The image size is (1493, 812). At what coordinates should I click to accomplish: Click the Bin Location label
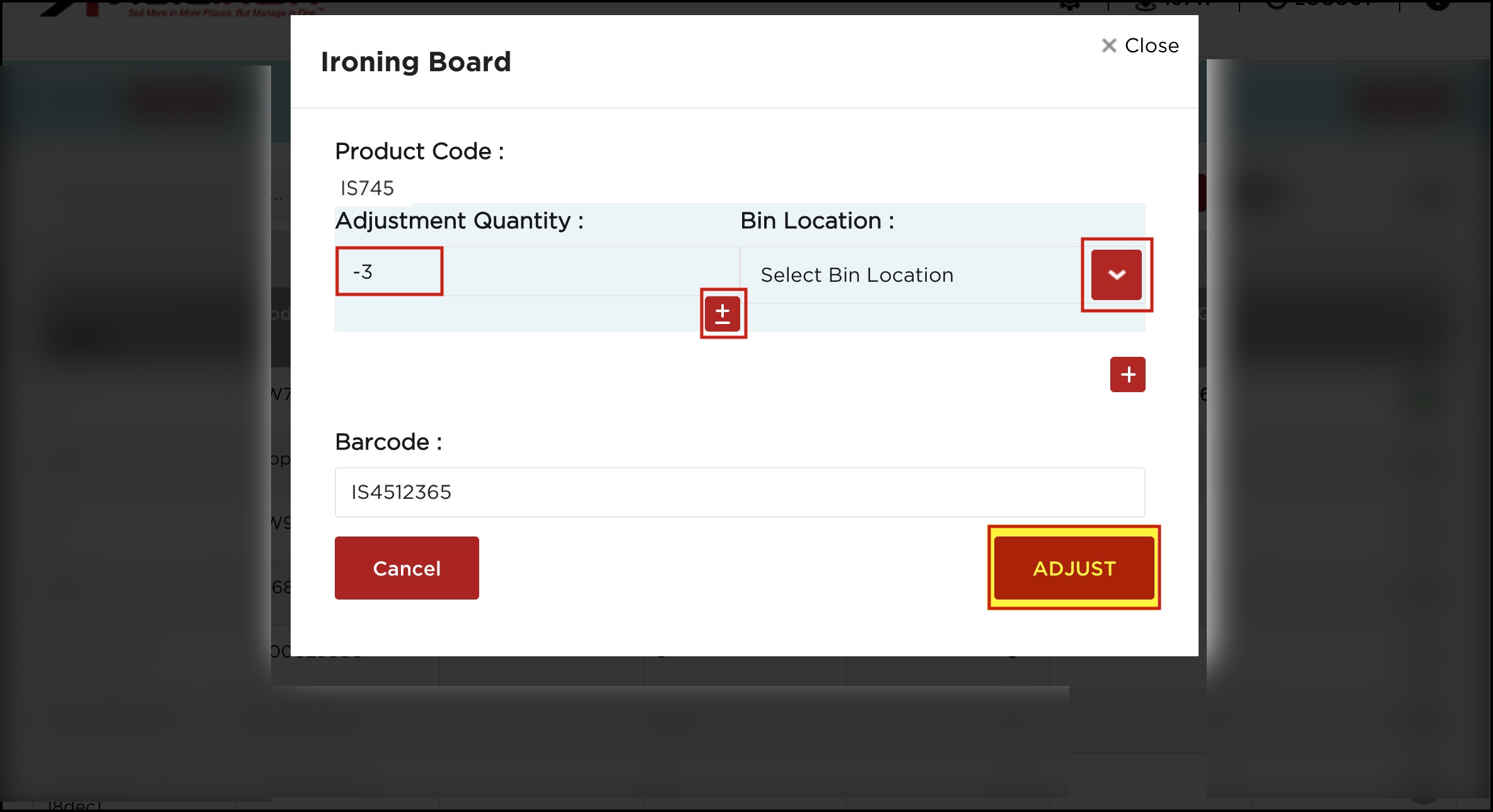817,221
